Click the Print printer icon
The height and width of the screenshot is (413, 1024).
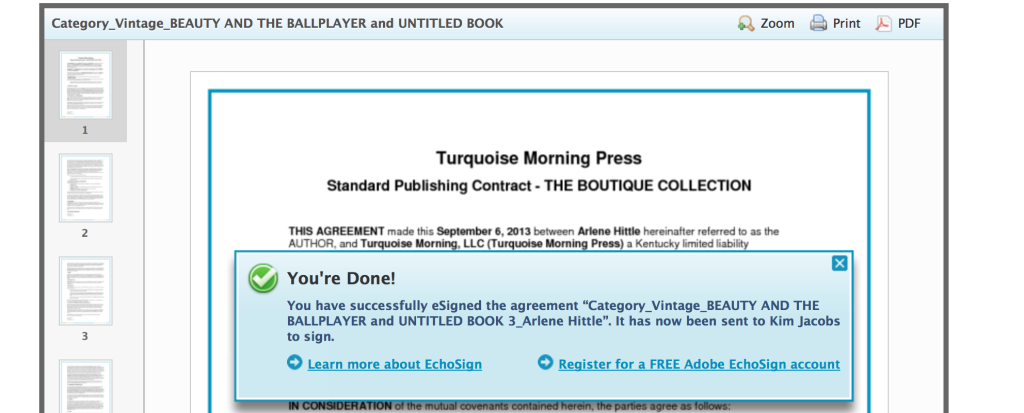coord(818,24)
